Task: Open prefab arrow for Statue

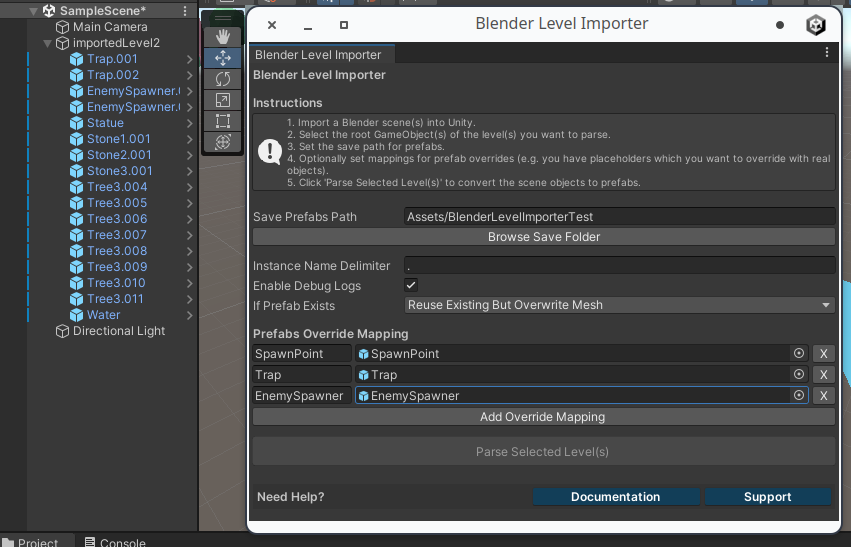Action: tap(189, 123)
